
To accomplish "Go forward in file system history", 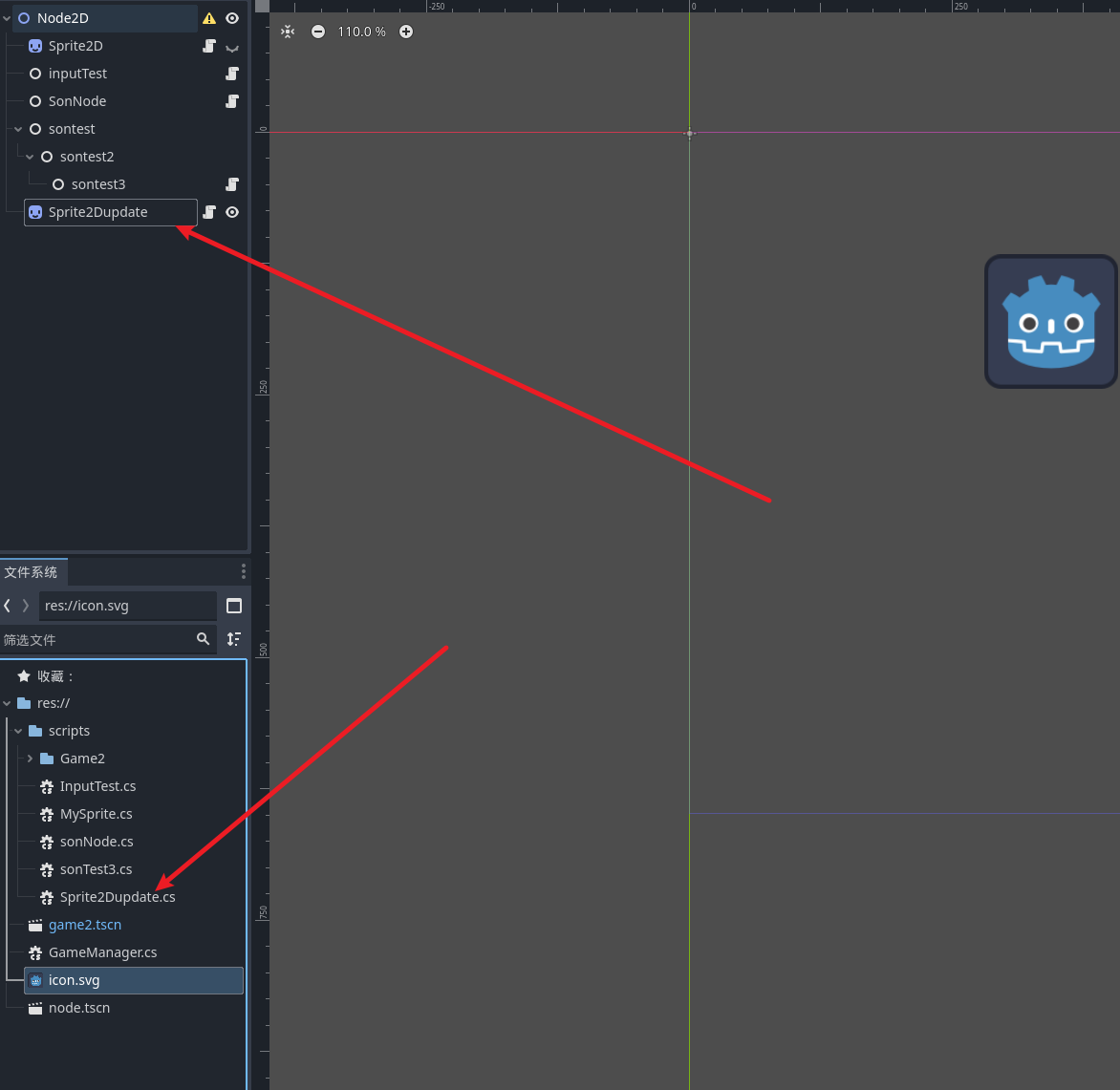I will point(26,606).
